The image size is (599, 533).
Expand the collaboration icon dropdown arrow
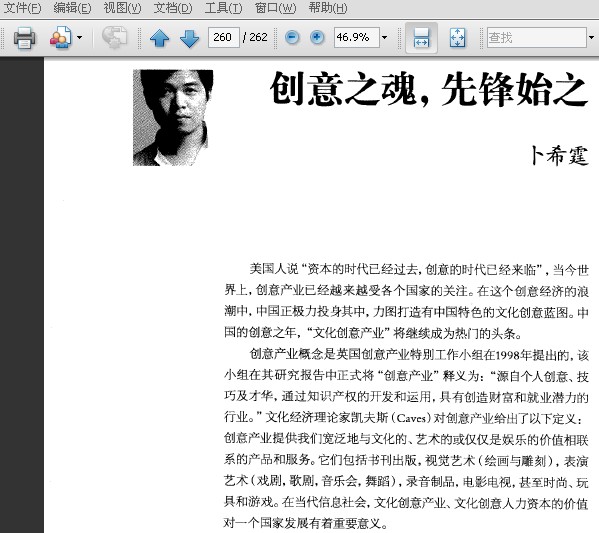[x=79, y=37]
